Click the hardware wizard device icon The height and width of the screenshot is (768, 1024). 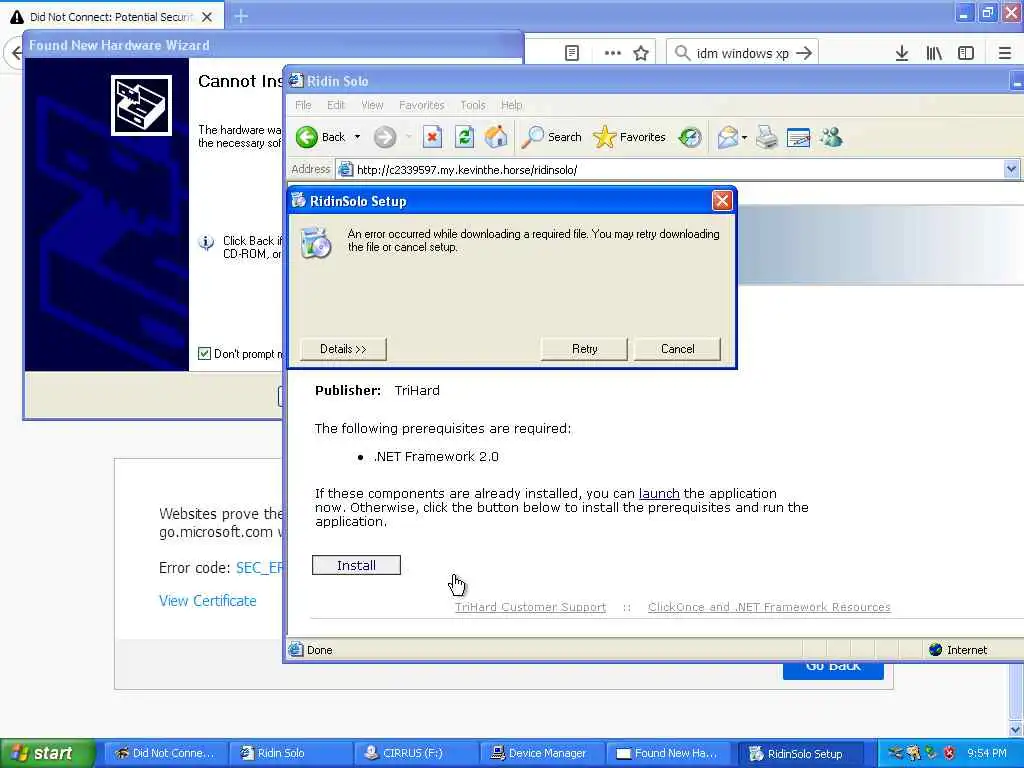(141, 105)
